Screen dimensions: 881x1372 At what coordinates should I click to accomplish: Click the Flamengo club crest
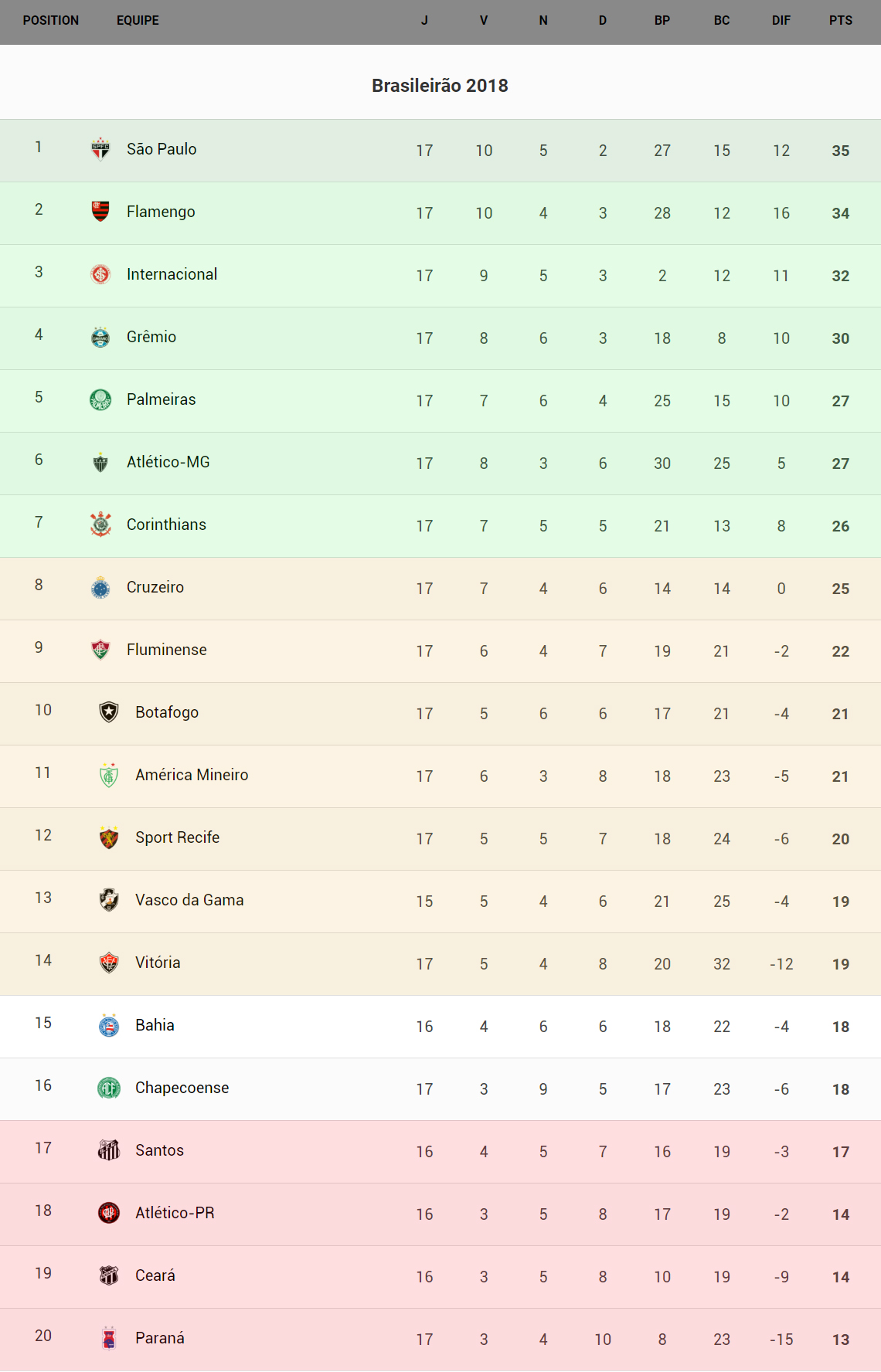(x=100, y=211)
